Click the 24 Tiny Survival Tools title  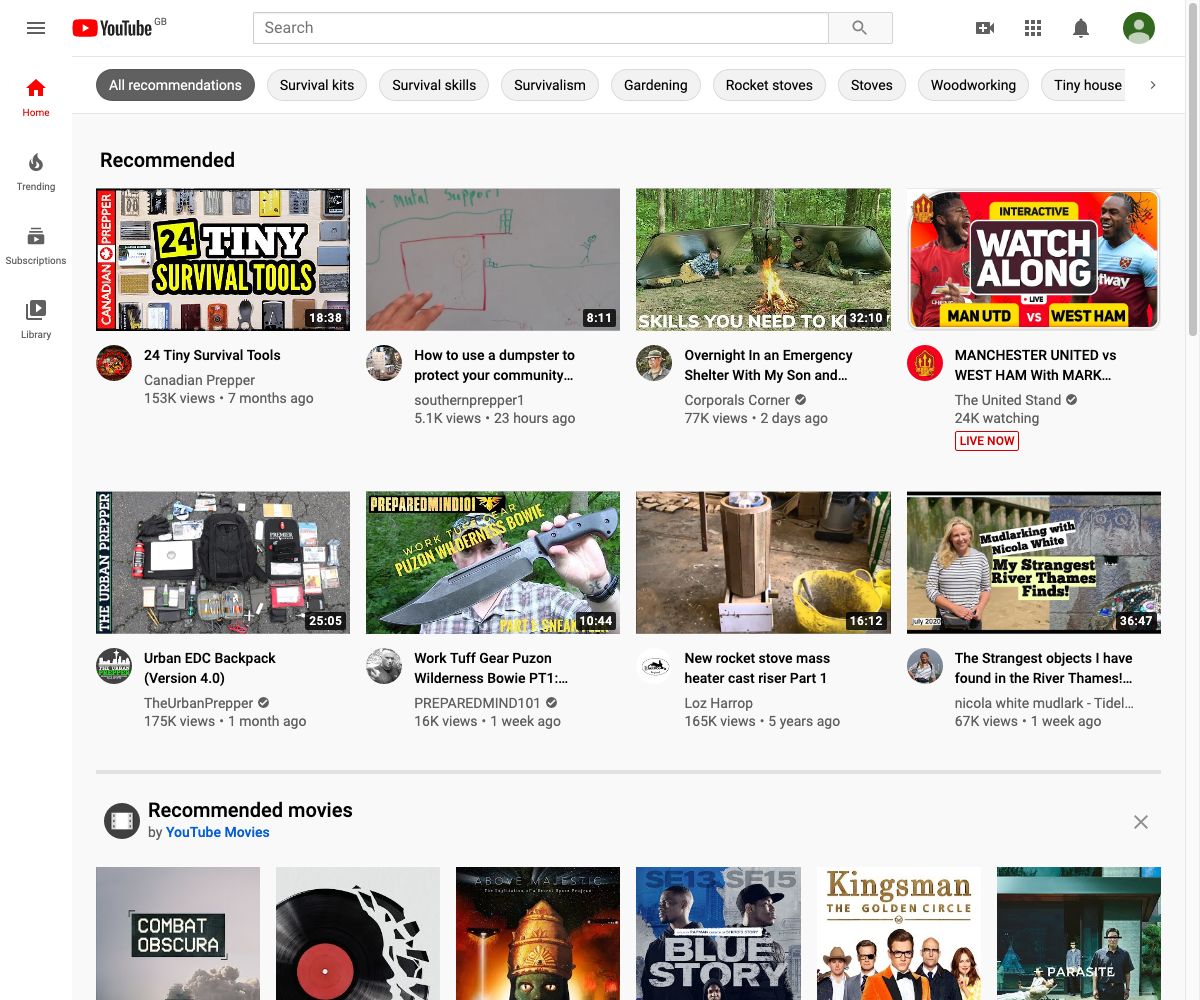pyautogui.click(x=212, y=355)
